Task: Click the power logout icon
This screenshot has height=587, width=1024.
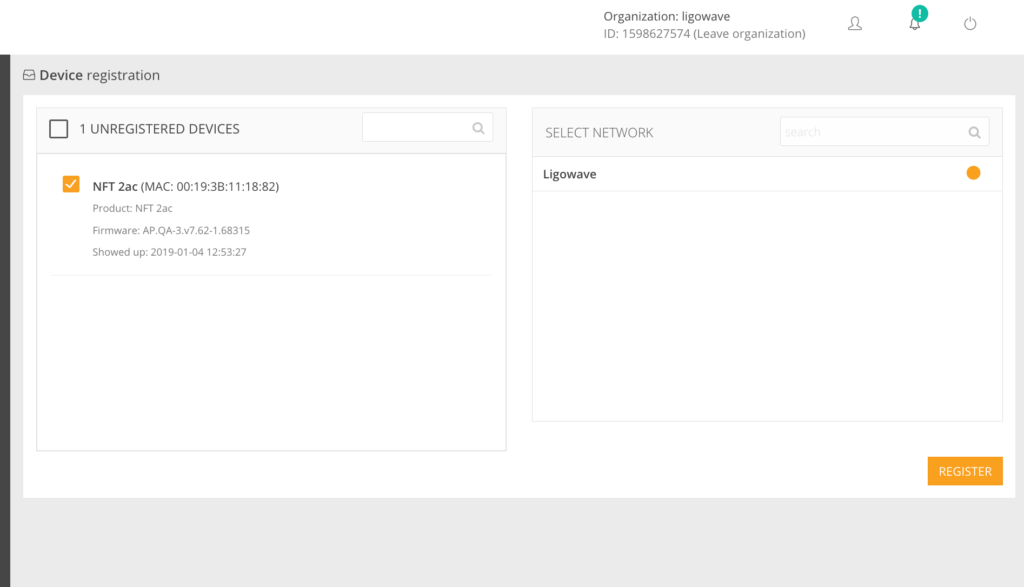Action: click(970, 23)
